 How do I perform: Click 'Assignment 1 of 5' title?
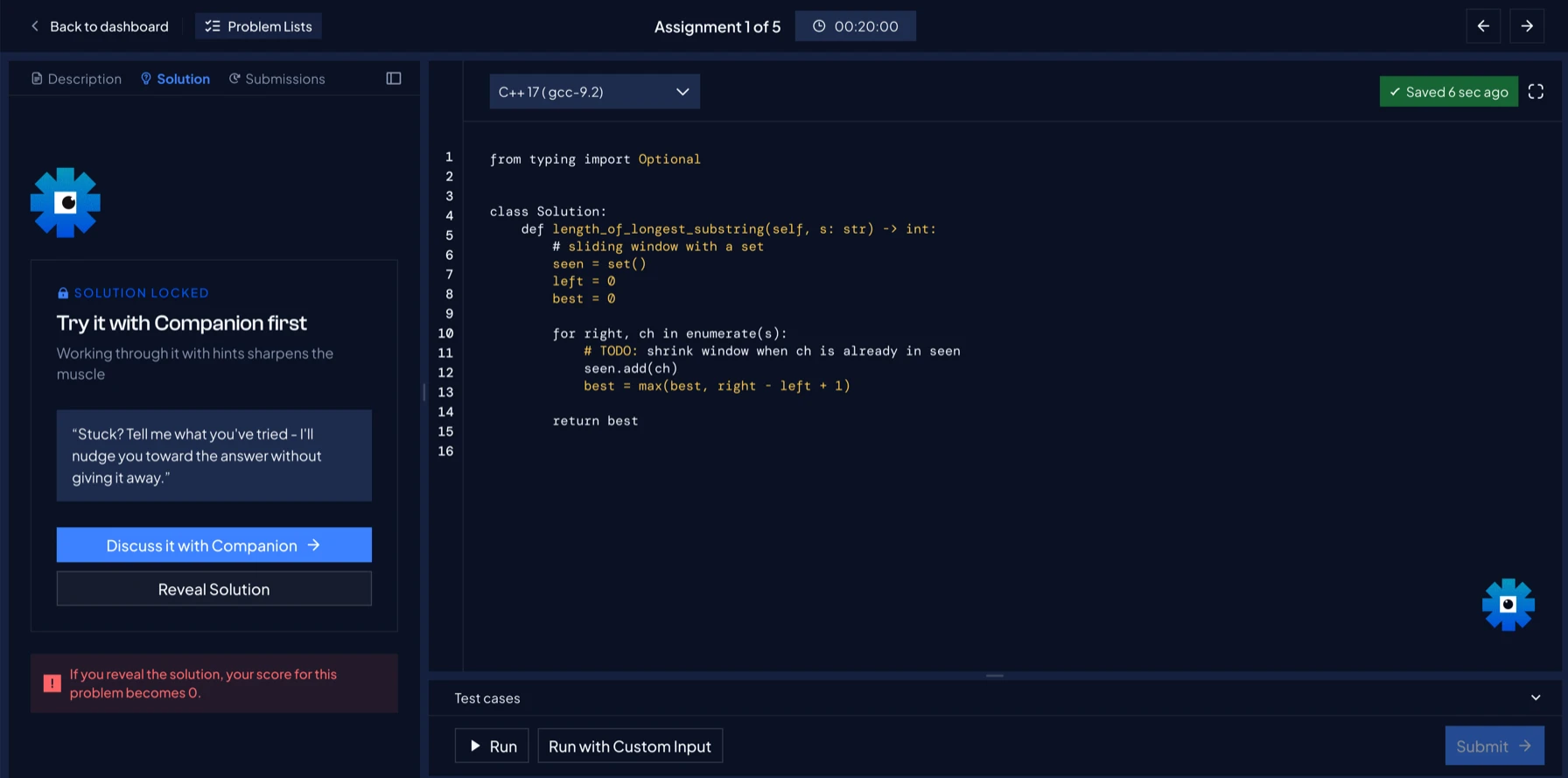(717, 27)
